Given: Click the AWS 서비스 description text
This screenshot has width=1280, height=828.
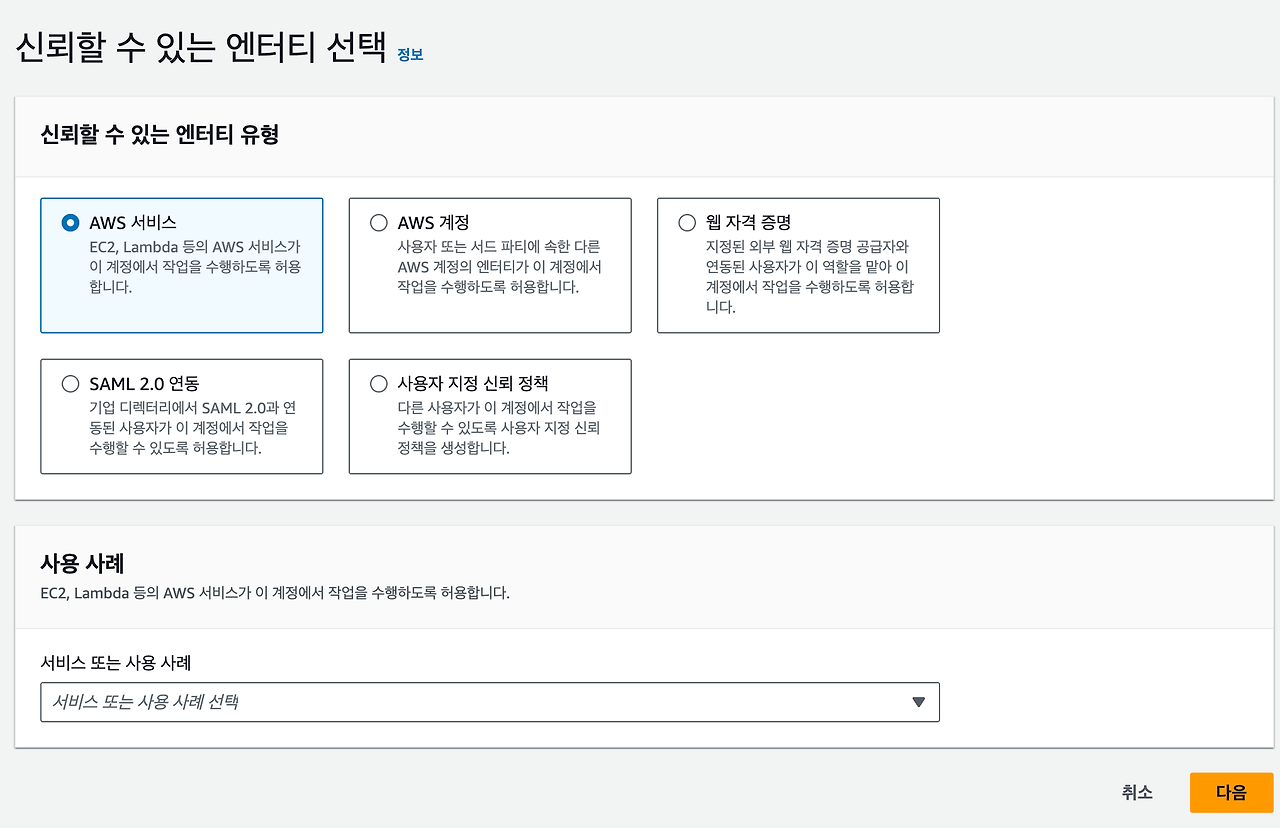Looking at the screenshot, I should tap(195, 267).
